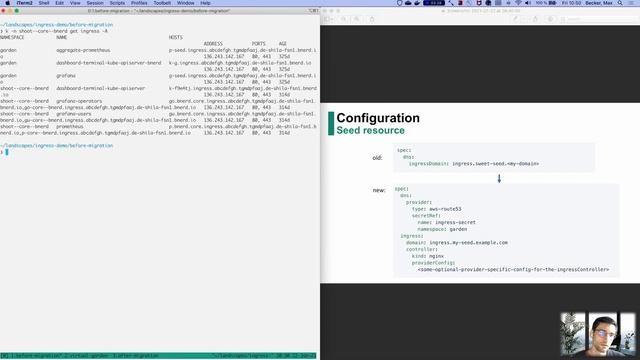Click the ADDRESS column header
Viewport: 640px width, 360px height.
coord(213,44)
